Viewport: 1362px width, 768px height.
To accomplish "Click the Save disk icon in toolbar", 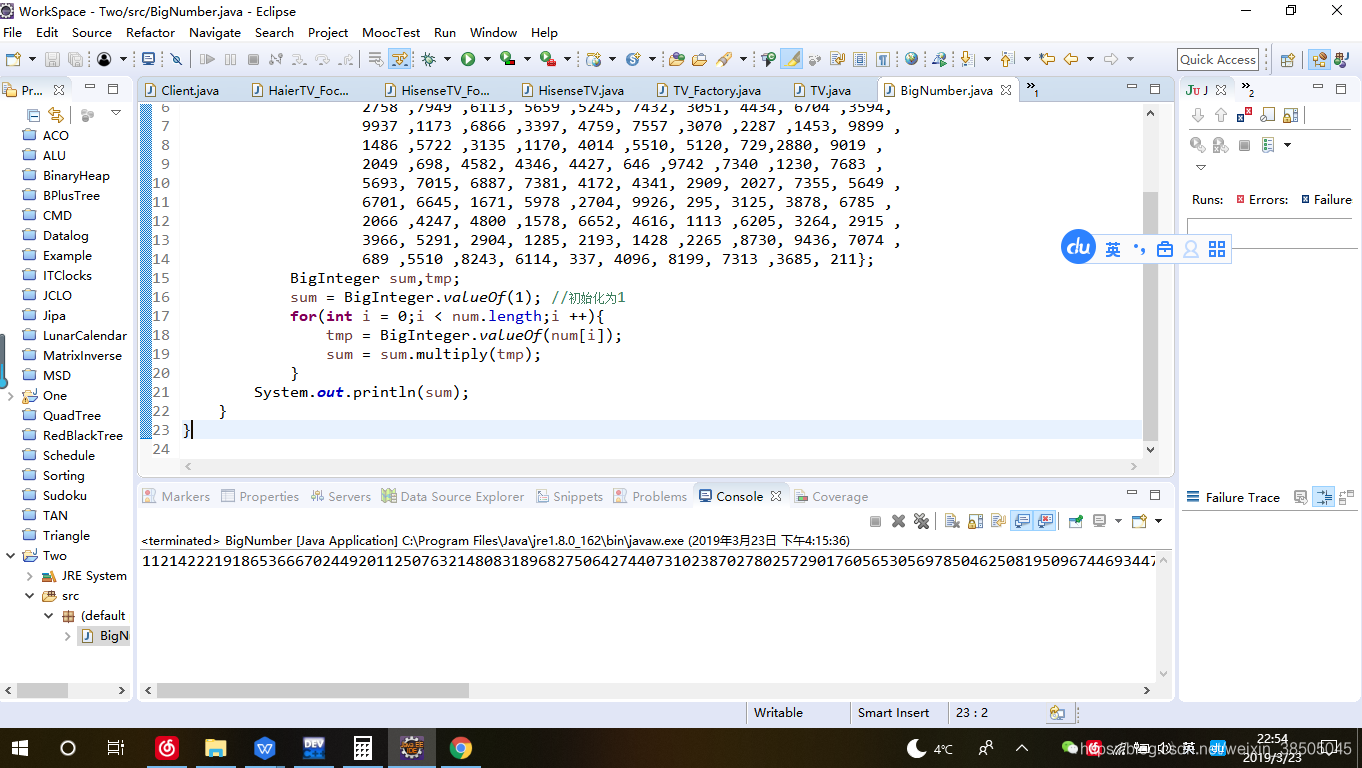I will [52, 59].
